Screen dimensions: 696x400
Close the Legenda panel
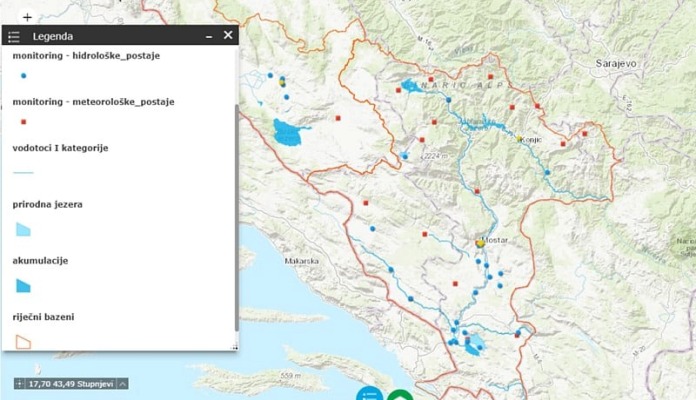[228, 36]
